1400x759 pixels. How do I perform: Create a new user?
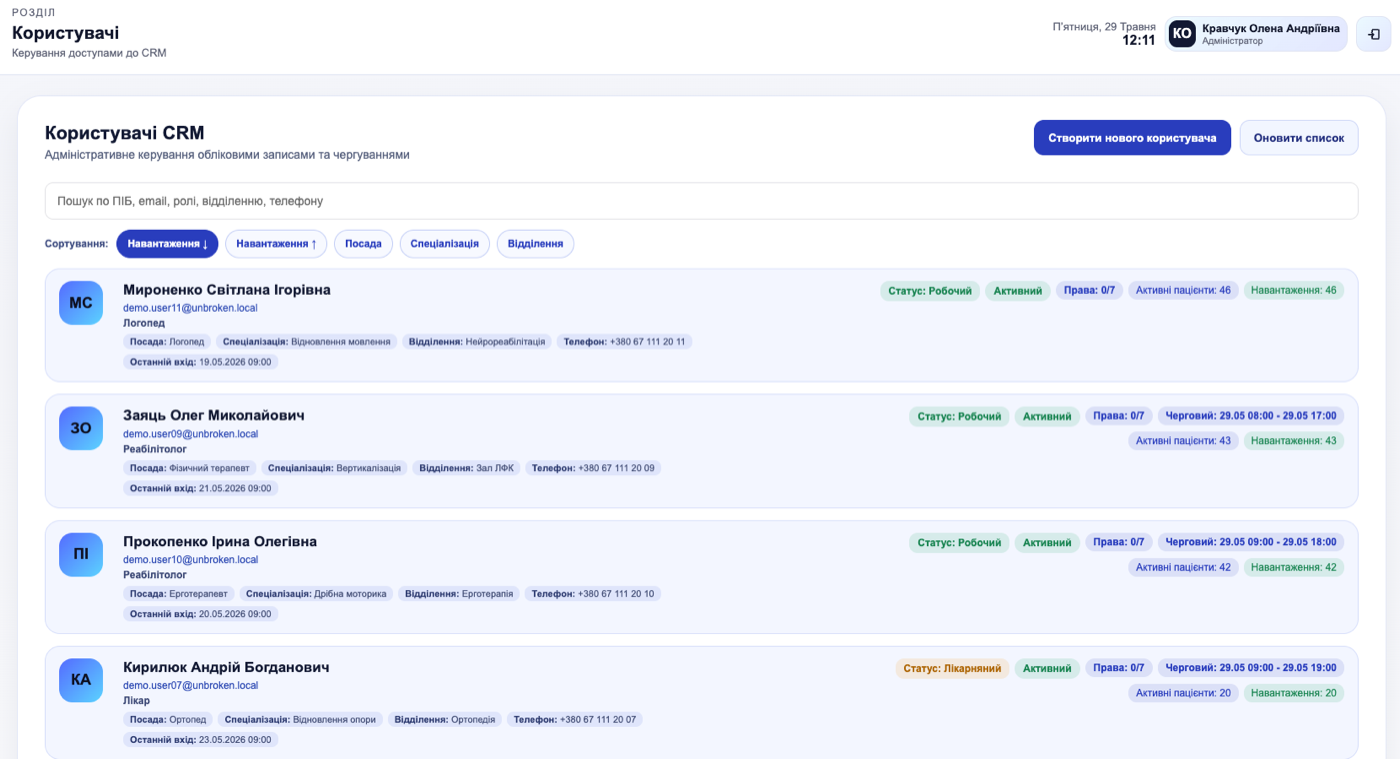pyautogui.click(x=1132, y=138)
